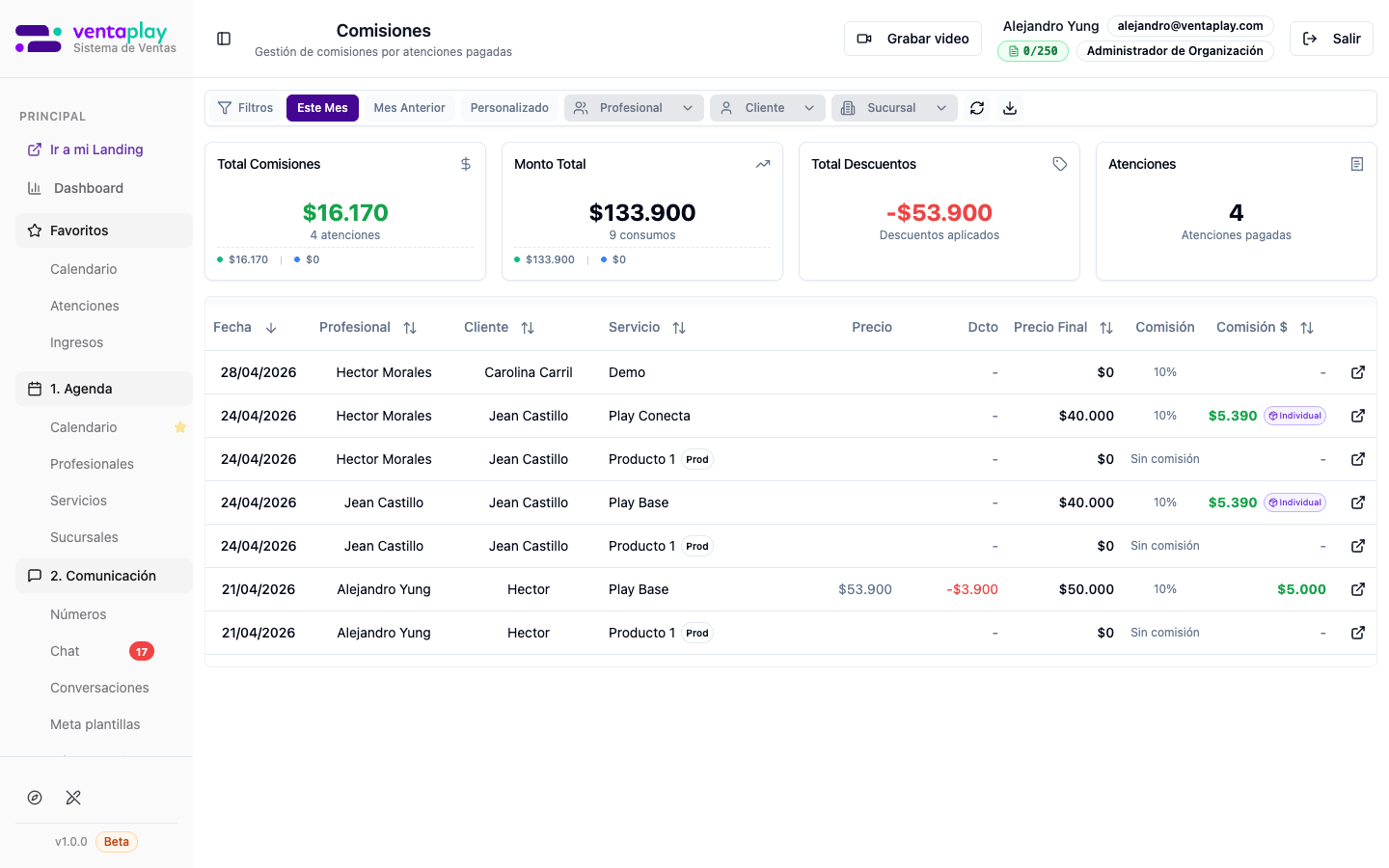The width and height of the screenshot is (1389, 868).
Task: Click the crossed tools icon in the sidebar footer
Action: 73,798
